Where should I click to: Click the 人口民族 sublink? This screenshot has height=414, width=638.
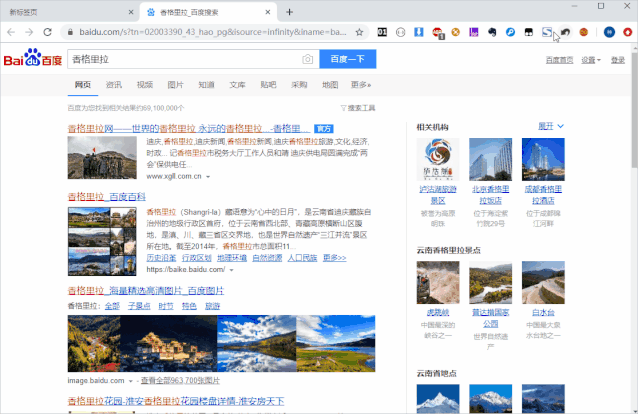(x=302, y=258)
